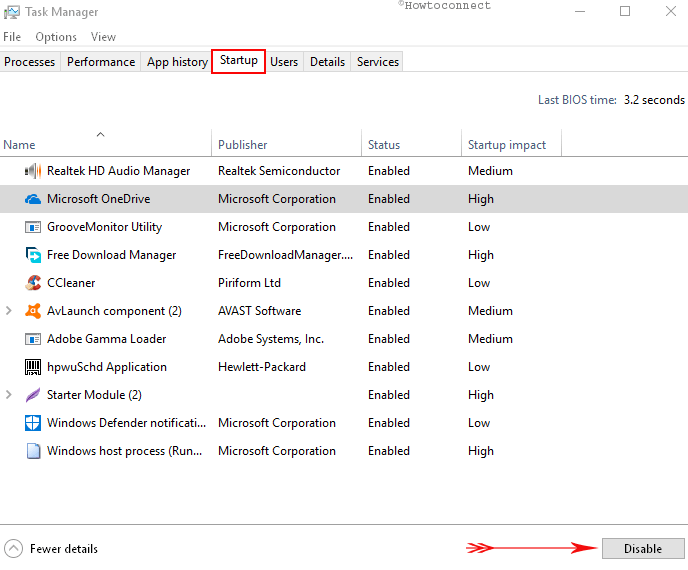The height and width of the screenshot is (570, 688).
Task: Select the Adobe Gamma Loader entry name
Action: [x=107, y=339]
